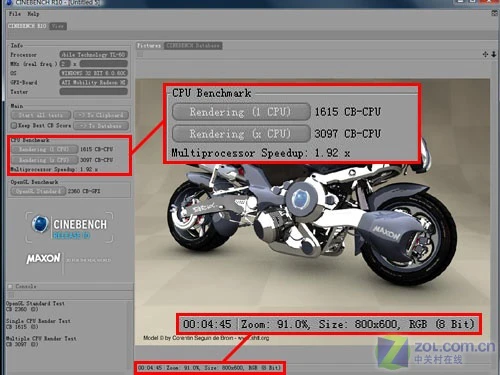Click the model credit text under the picture
The height and width of the screenshot is (375, 500).
206,338
